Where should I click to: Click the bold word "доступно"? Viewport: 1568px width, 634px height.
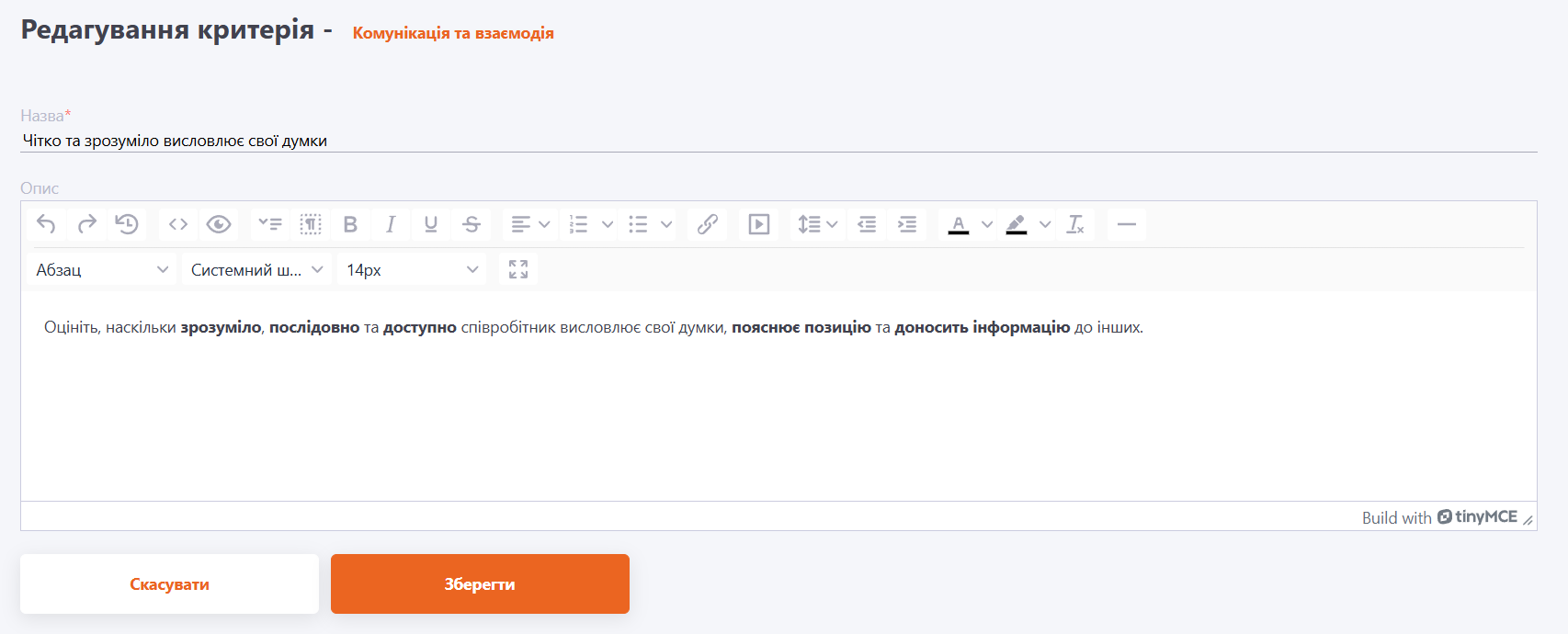(420, 327)
